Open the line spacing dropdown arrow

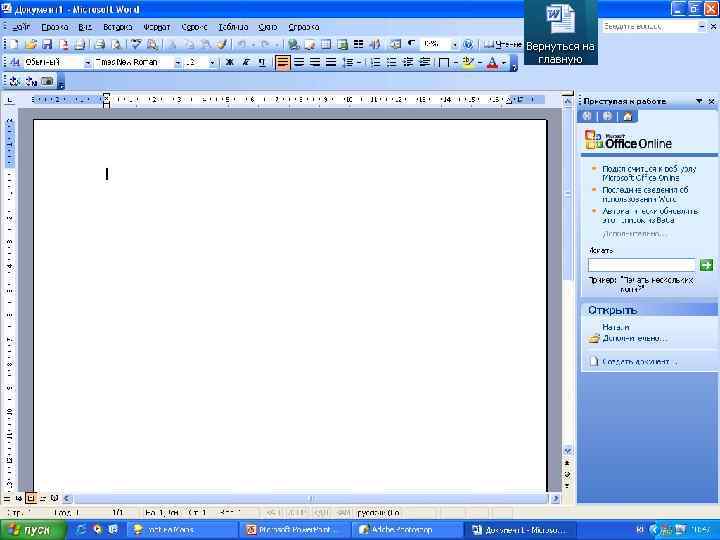[x=359, y=62]
